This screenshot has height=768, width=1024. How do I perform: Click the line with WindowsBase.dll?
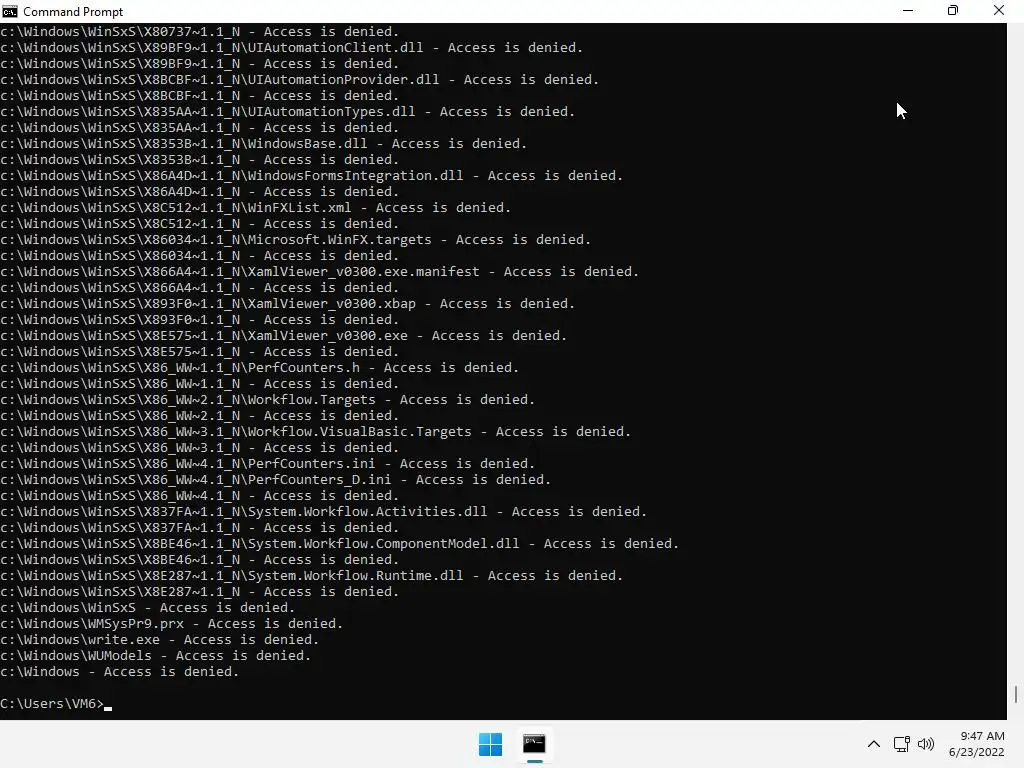[263, 144]
